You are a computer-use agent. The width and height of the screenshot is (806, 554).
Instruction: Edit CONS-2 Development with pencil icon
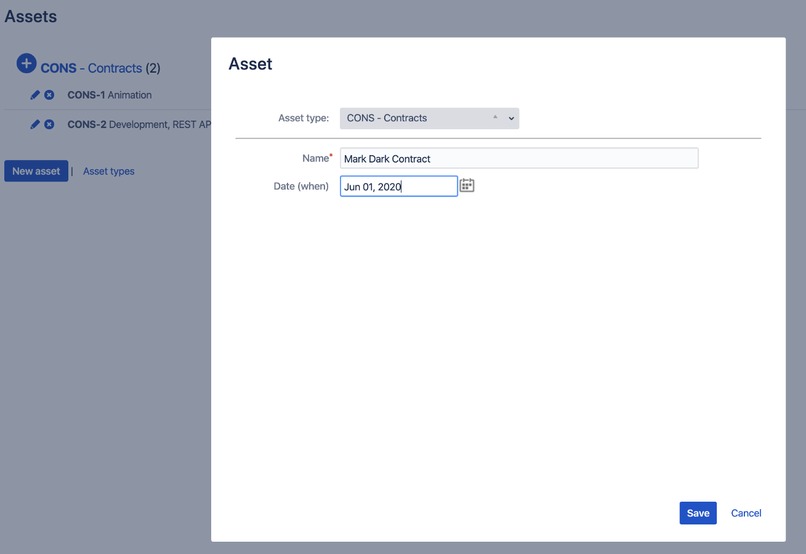(35, 124)
